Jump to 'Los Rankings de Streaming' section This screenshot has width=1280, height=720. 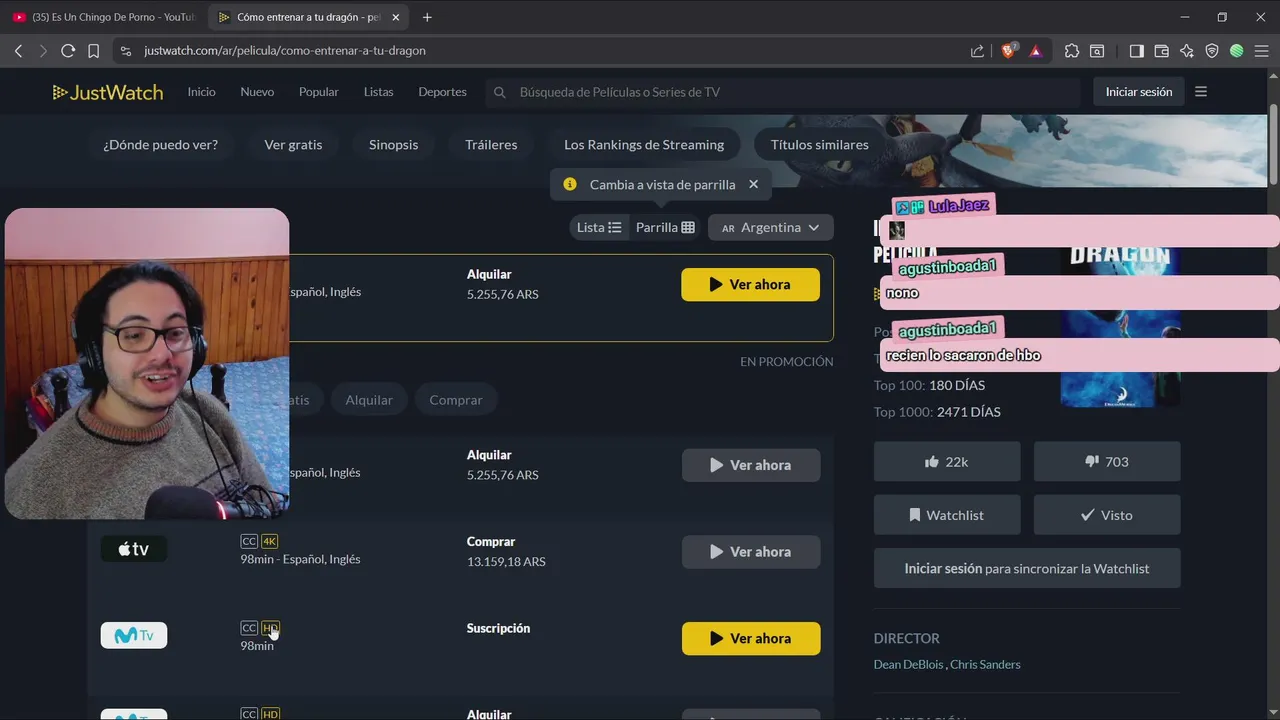(x=644, y=145)
